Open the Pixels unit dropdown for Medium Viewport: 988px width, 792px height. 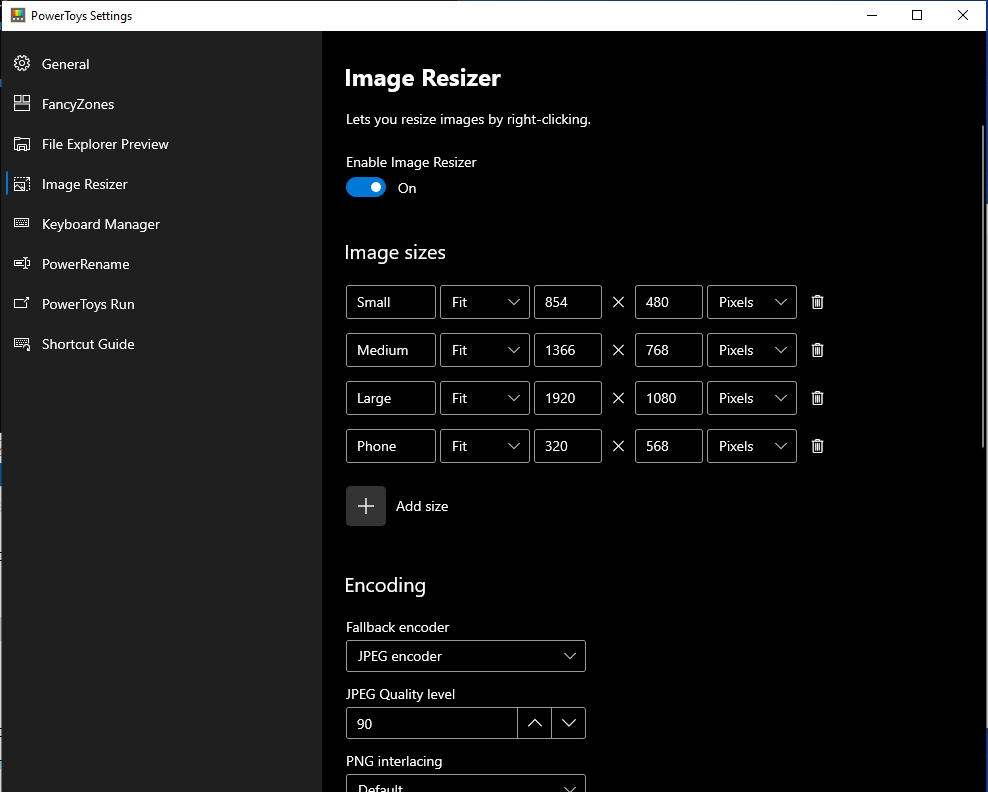coord(752,350)
